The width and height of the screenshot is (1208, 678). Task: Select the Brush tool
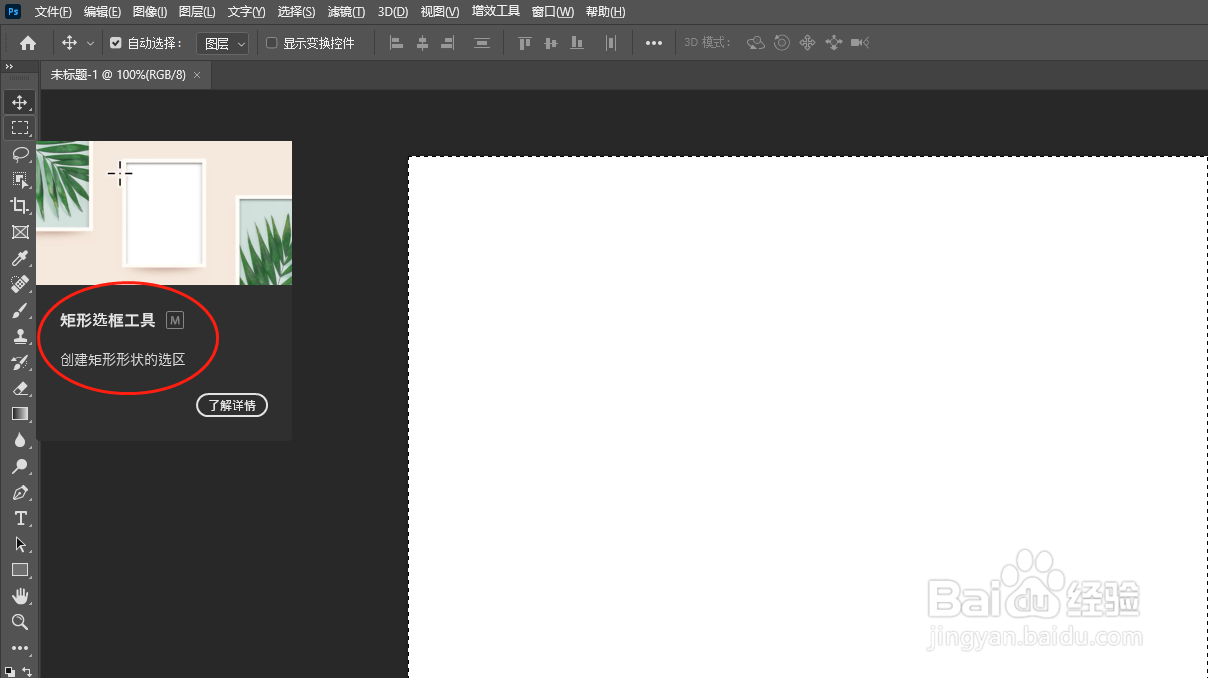tap(19, 310)
